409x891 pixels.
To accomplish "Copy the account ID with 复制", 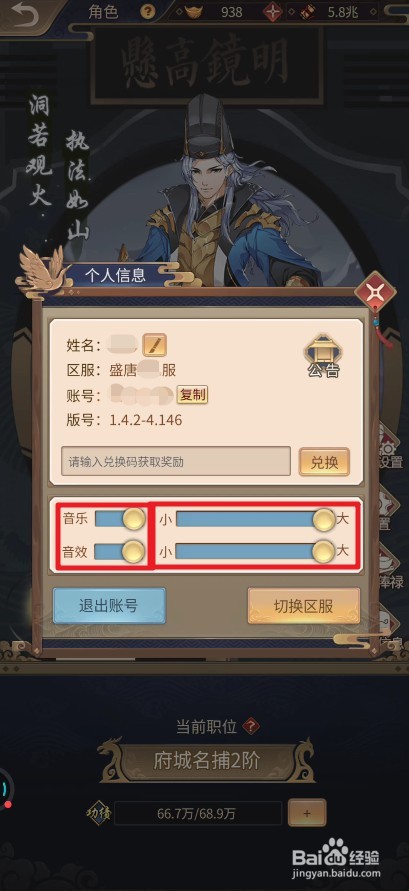I will (193, 394).
